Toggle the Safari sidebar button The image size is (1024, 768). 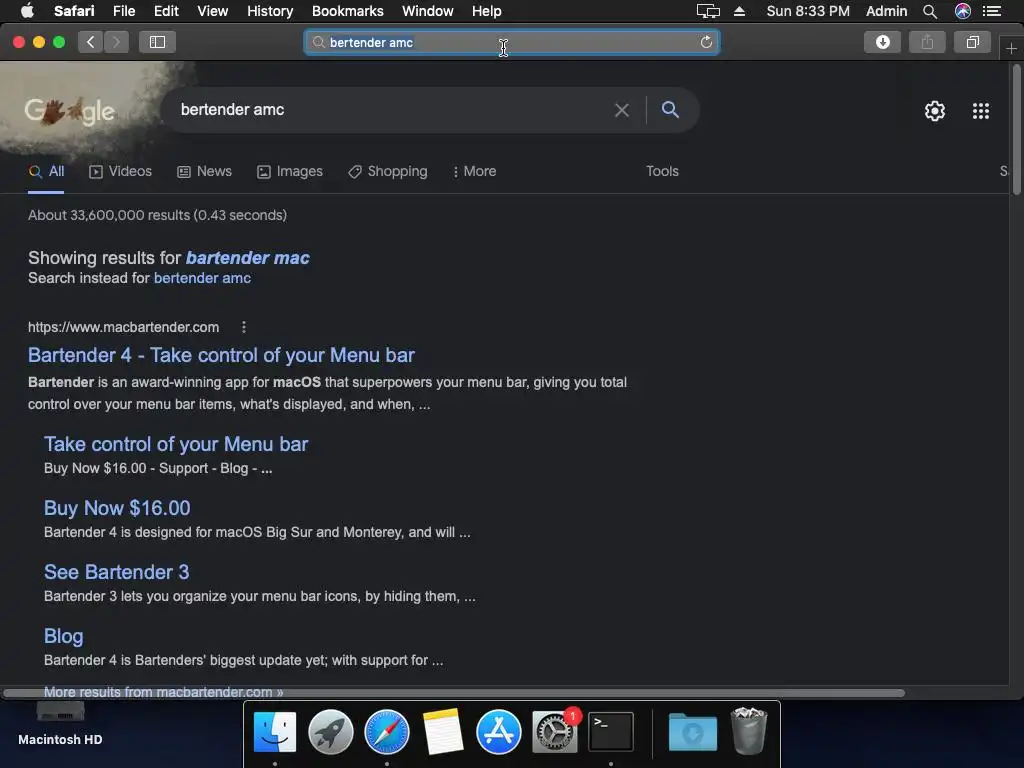[x=157, y=42]
